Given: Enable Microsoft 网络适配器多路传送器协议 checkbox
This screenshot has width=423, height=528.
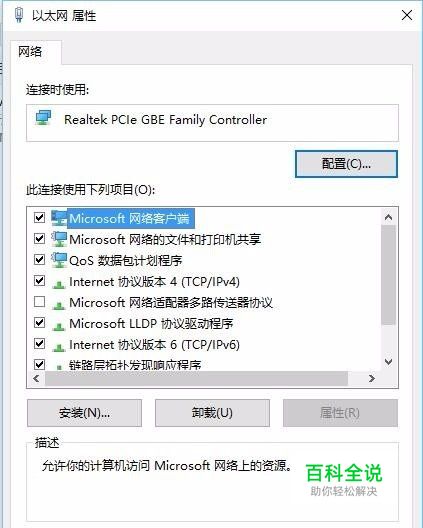Looking at the screenshot, I should pos(39,301).
